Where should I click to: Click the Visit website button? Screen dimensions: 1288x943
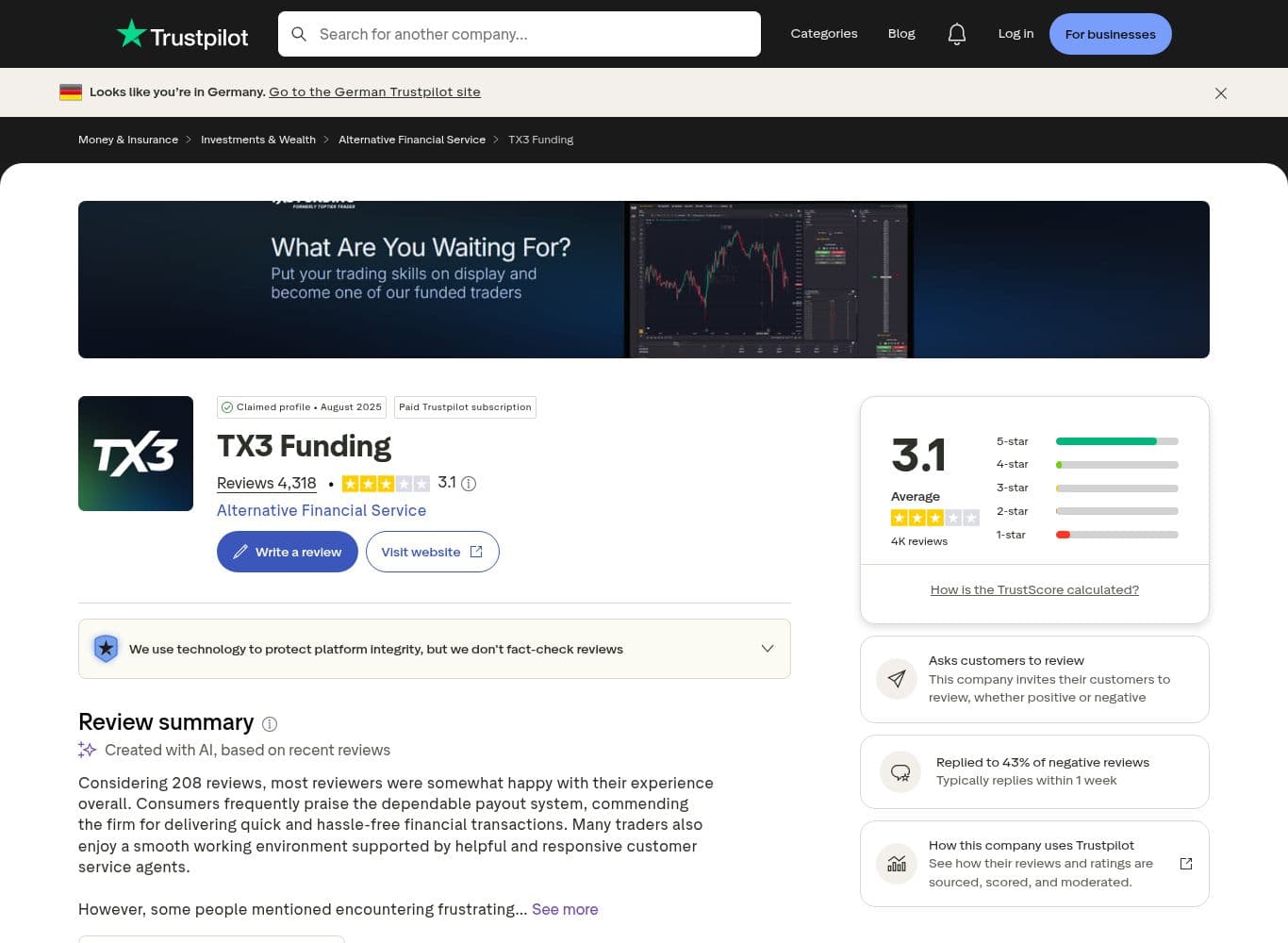[433, 552]
